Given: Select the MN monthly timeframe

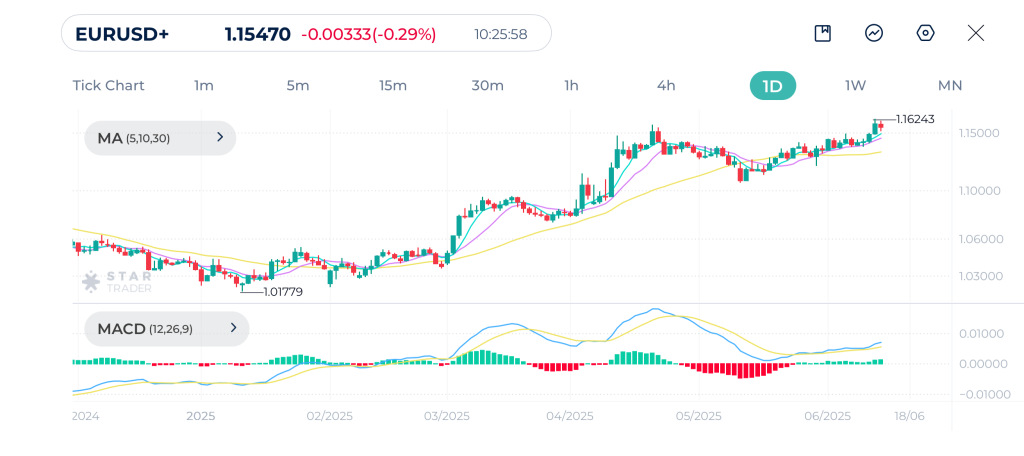Looking at the screenshot, I should 950,85.
